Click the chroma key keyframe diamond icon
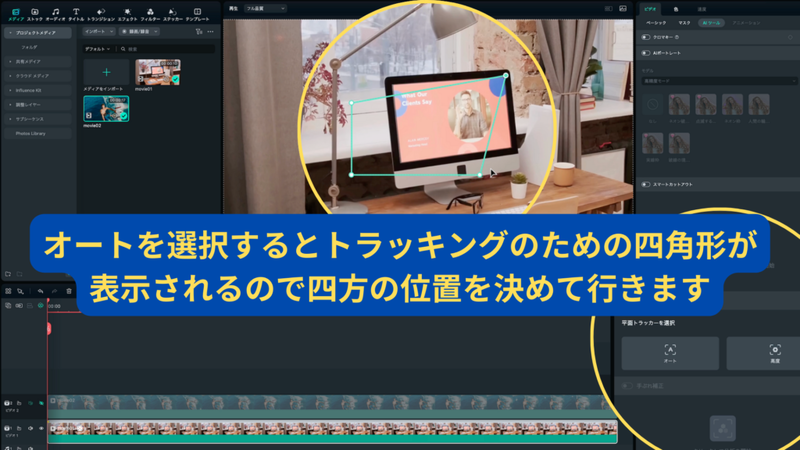The image size is (800, 450). 790,37
